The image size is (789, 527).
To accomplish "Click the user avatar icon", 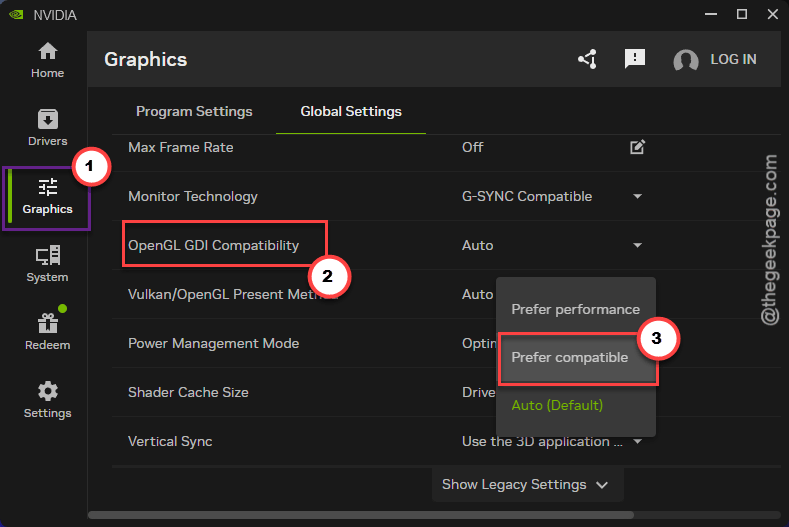I will pyautogui.click(x=686, y=60).
